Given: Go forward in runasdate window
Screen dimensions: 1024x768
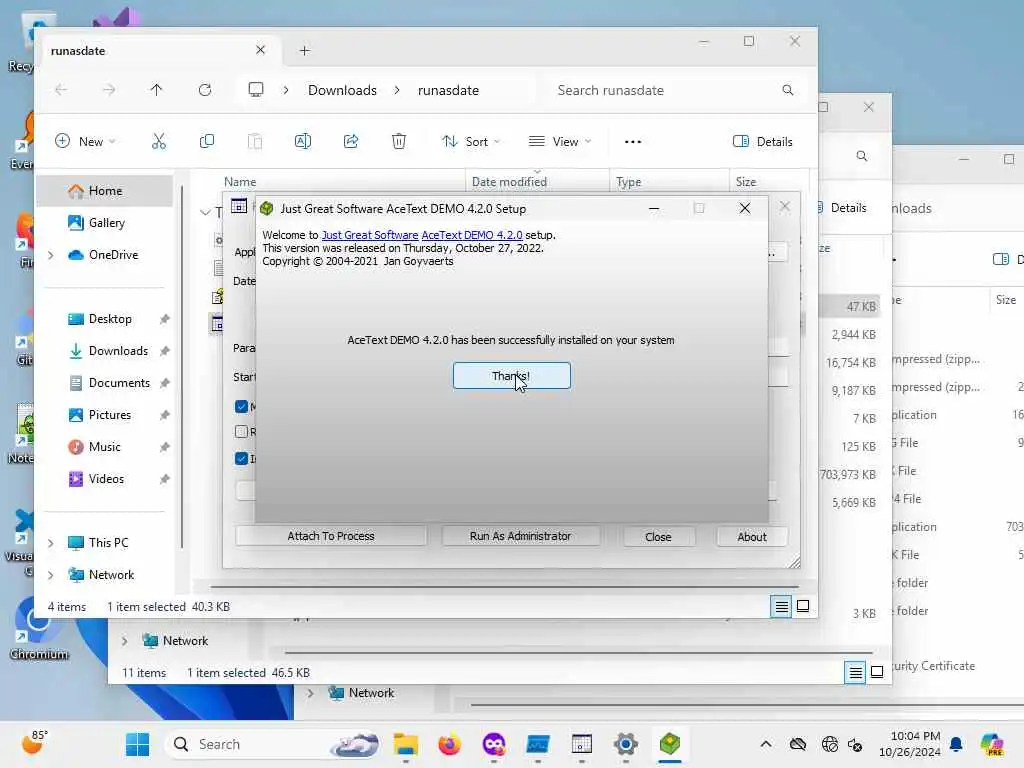Looking at the screenshot, I should [x=109, y=90].
